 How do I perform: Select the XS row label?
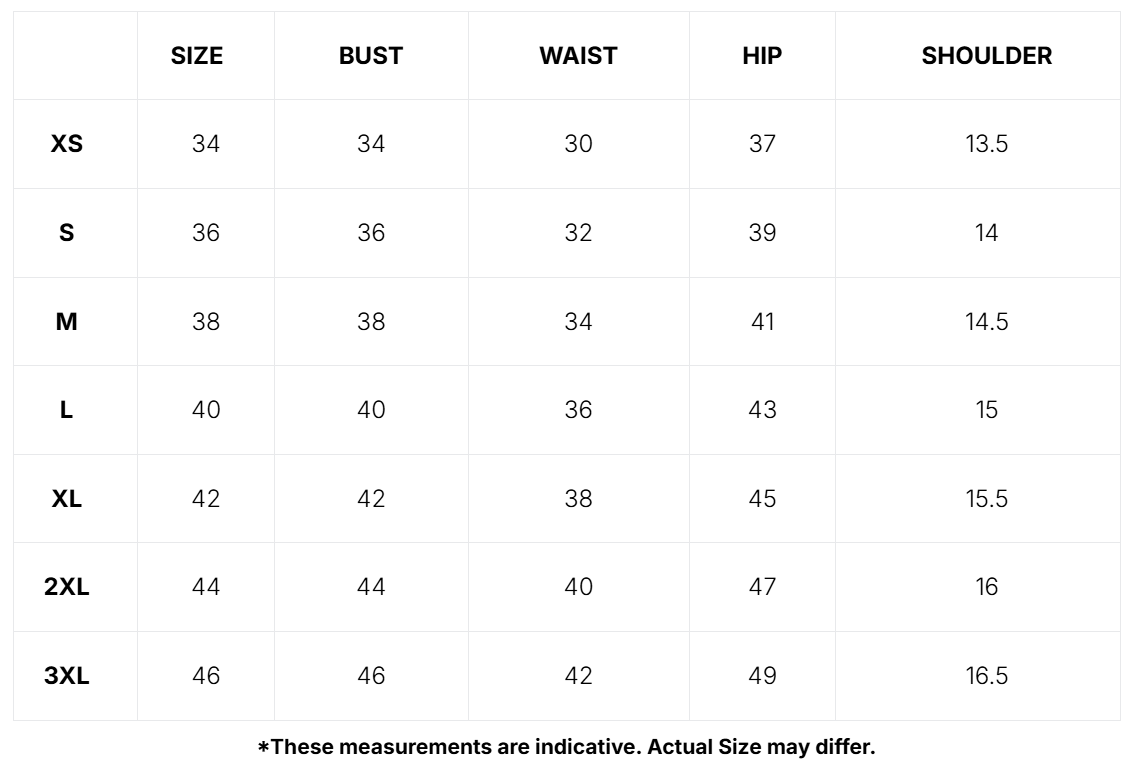(x=66, y=144)
